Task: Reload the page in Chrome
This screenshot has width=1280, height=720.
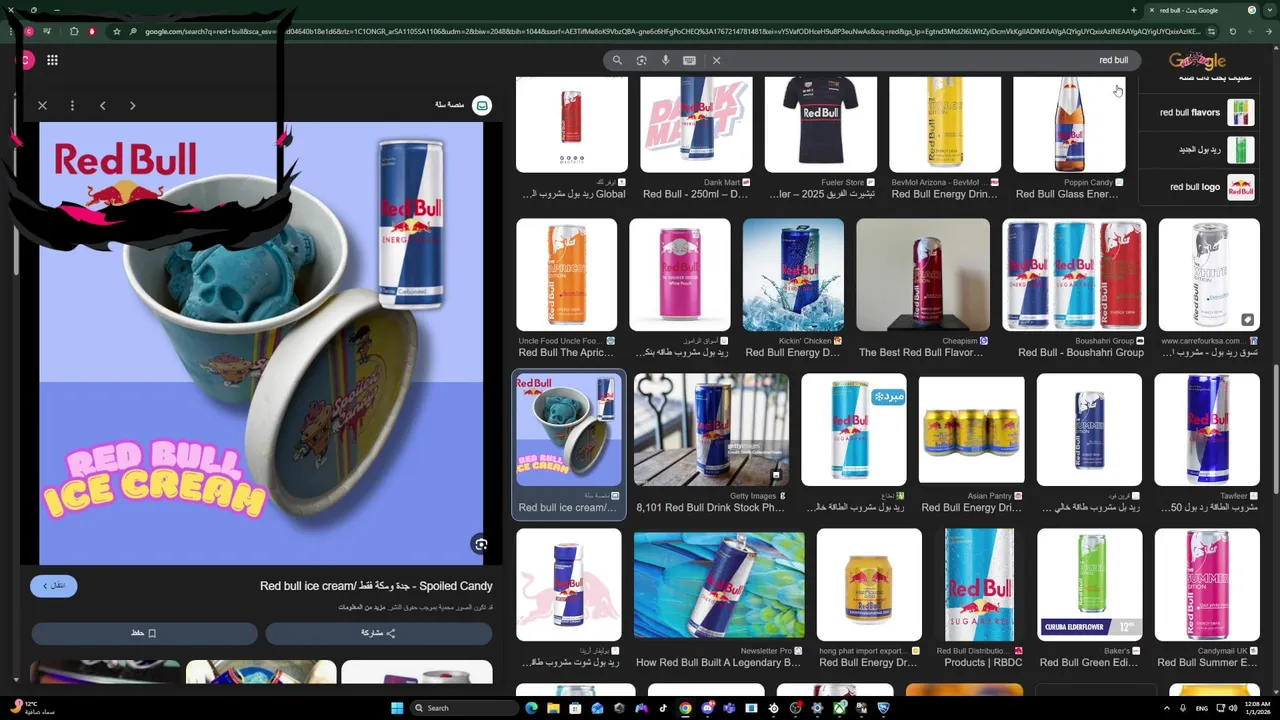Action: click(x=1232, y=31)
